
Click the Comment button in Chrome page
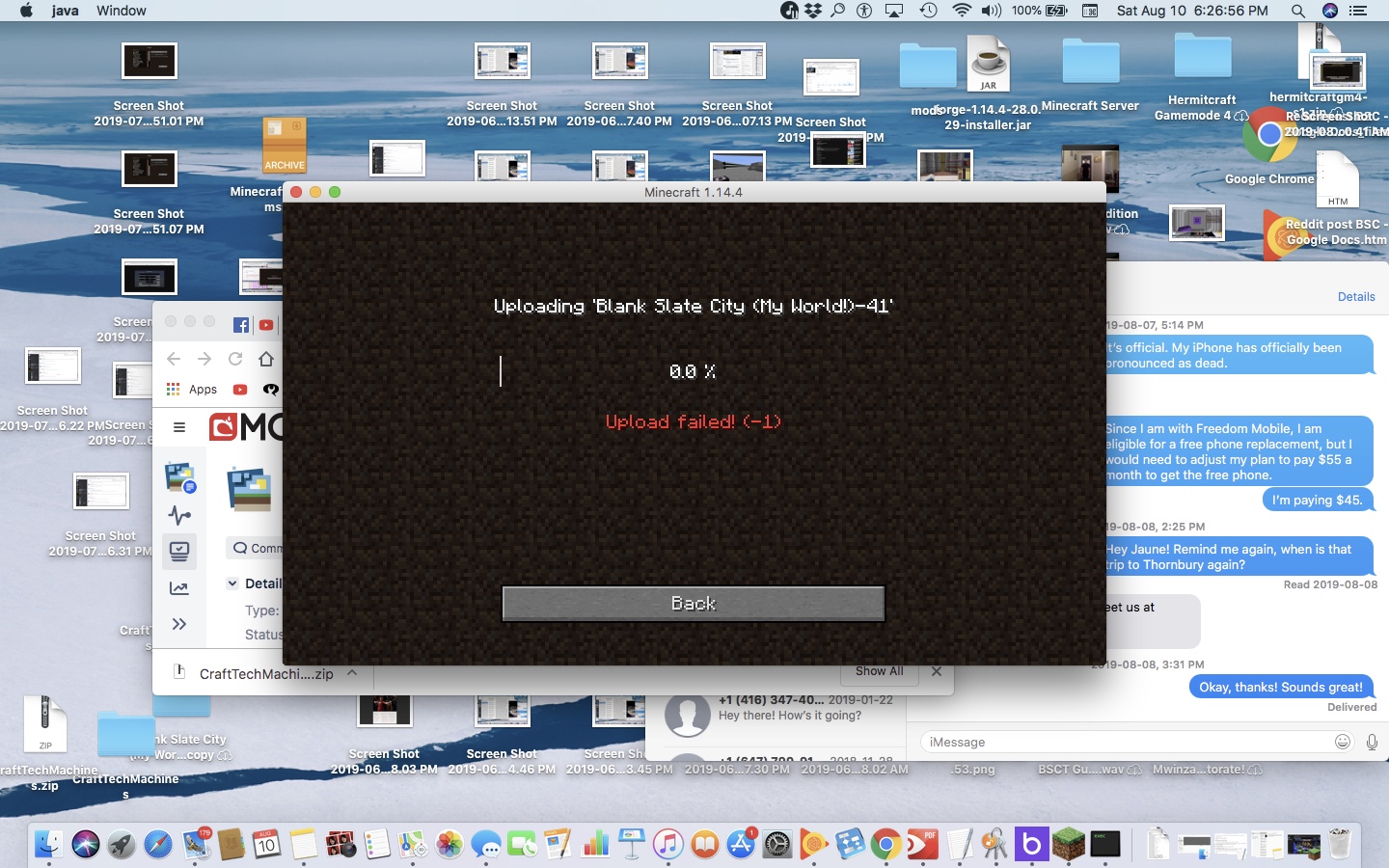(x=255, y=548)
